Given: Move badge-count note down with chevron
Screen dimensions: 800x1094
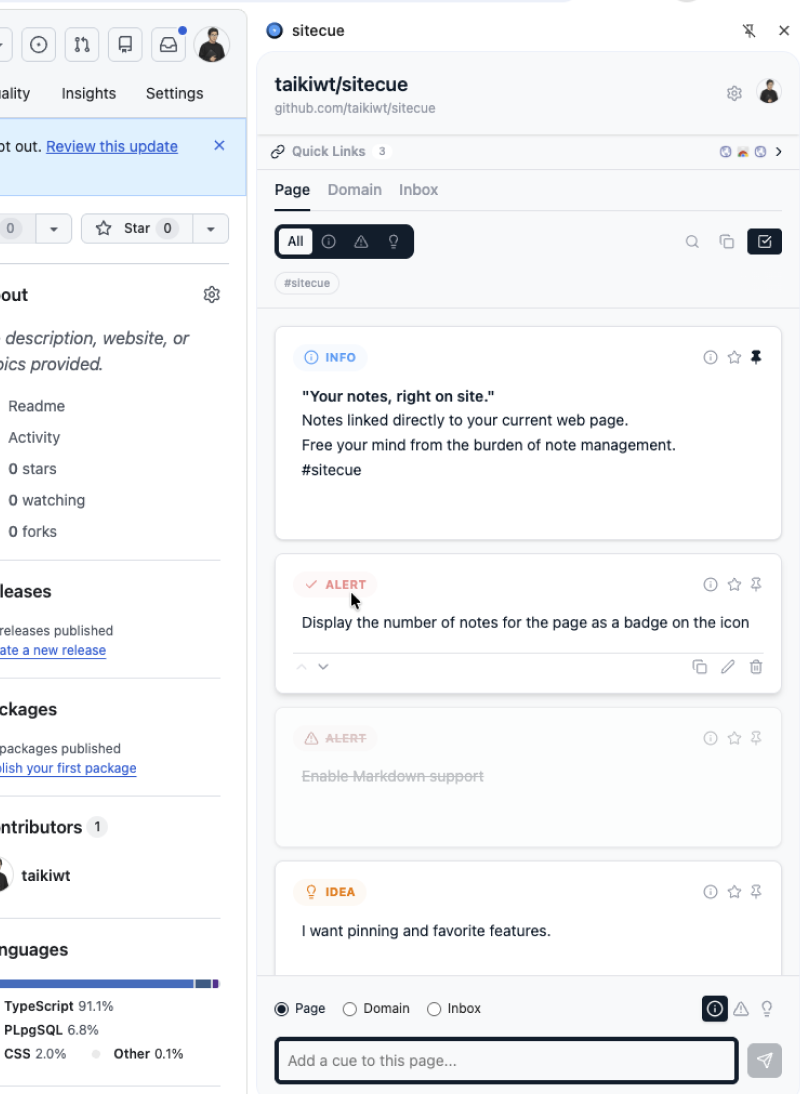Looking at the screenshot, I should click(323, 667).
